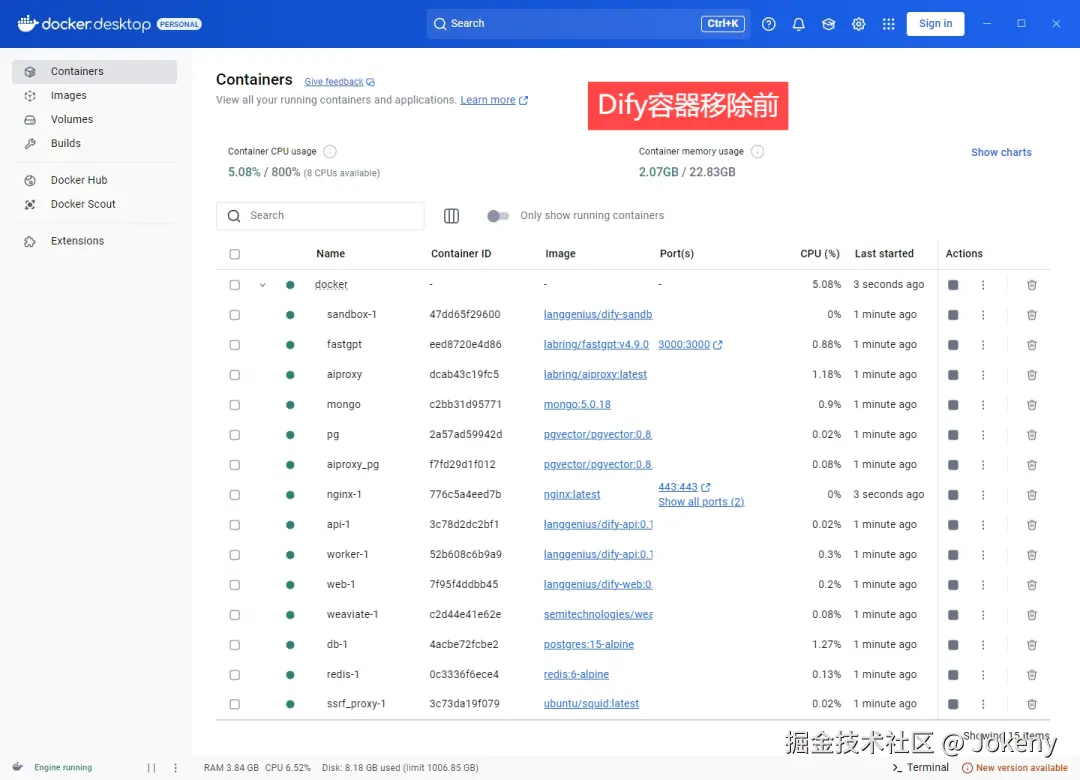Open Extensions in the sidebar
The width and height of the screenshot is (1080, 780).
tap(94, 241)
